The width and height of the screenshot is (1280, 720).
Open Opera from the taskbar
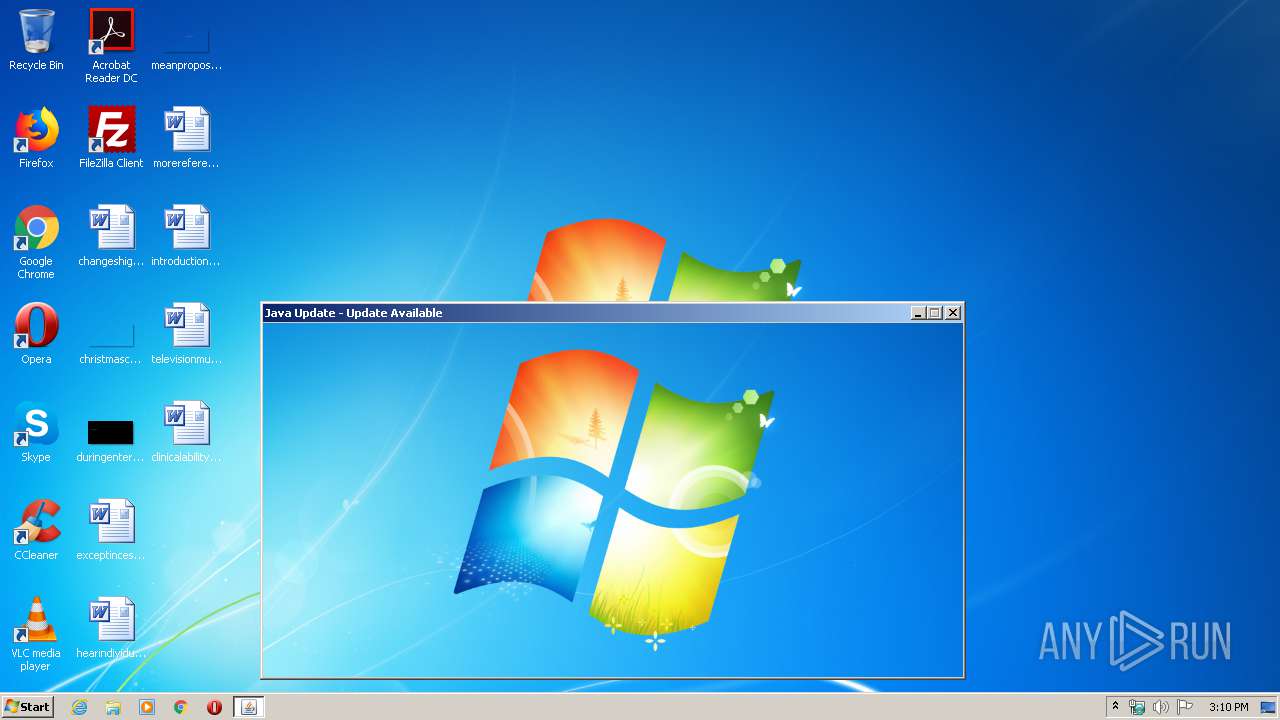click(x=214, y=707)
